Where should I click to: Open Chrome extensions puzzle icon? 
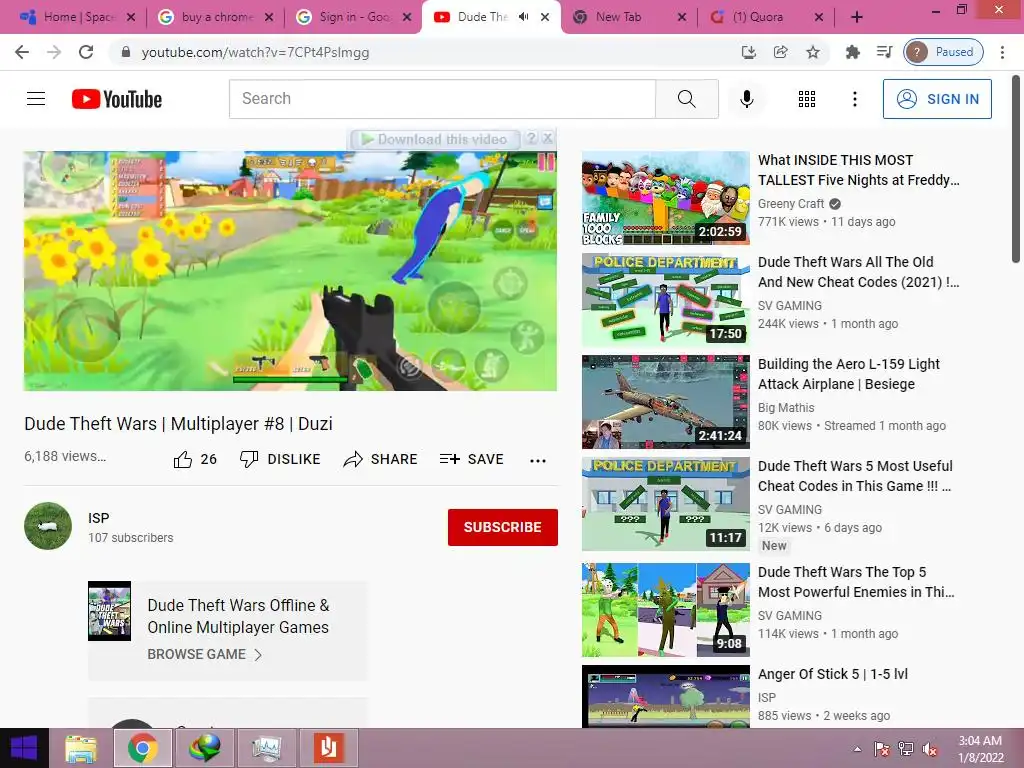(x=852, y=52)
